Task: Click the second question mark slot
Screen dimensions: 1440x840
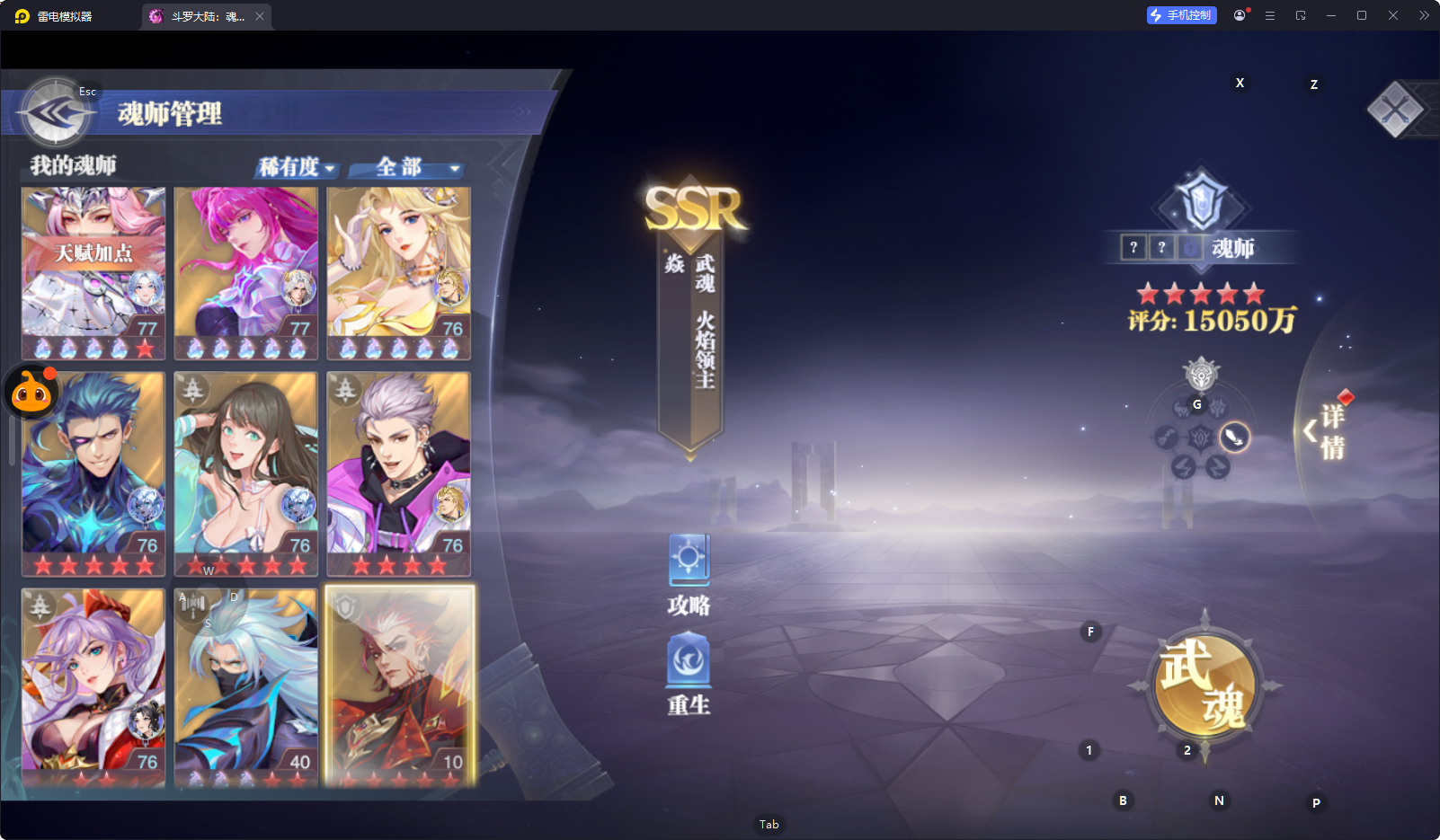Action: click(x=1161, y=247)
